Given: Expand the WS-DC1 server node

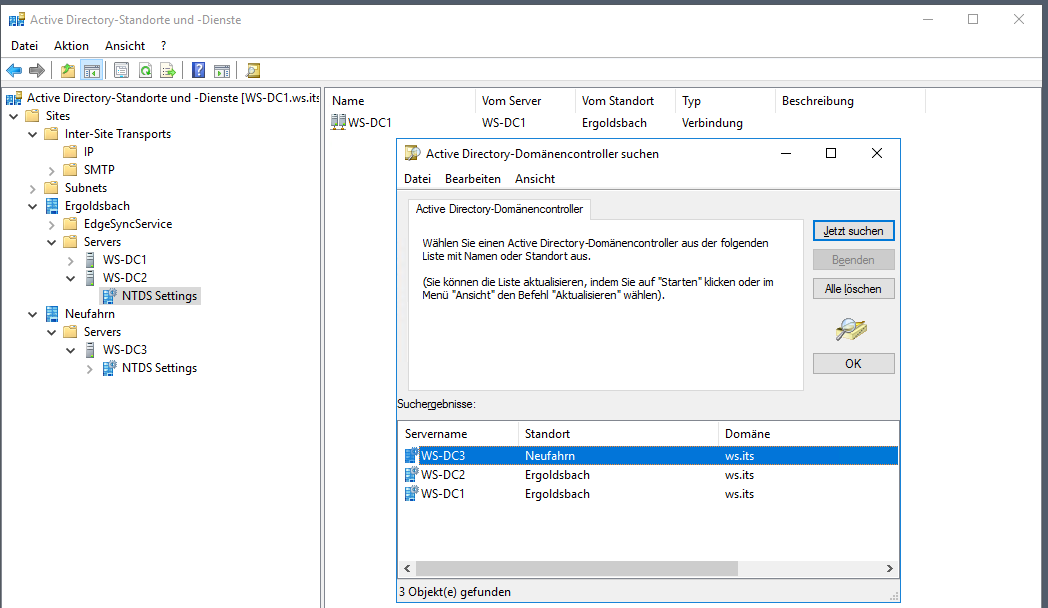Looking at the screenshot, I should (70, 260).
